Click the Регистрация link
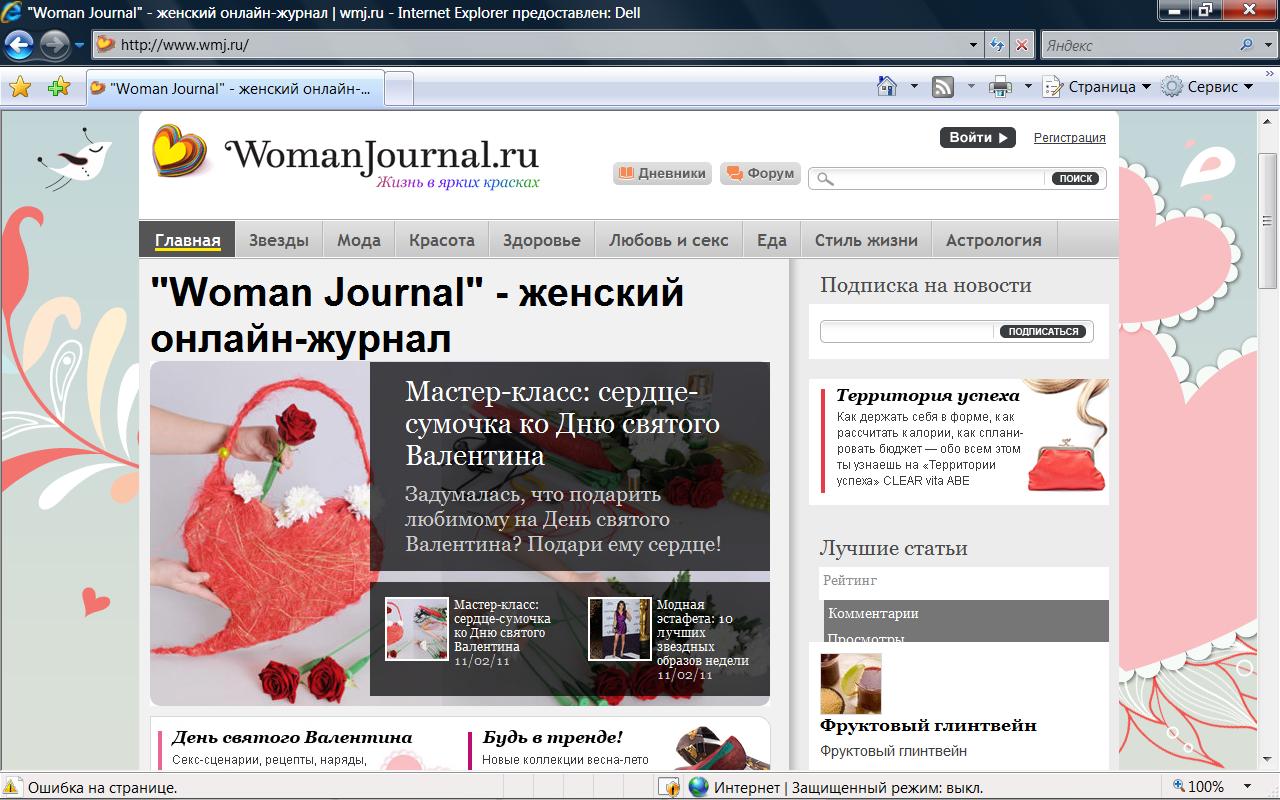This screenshot has height=800, width=1280. (x=1069, y=138)
